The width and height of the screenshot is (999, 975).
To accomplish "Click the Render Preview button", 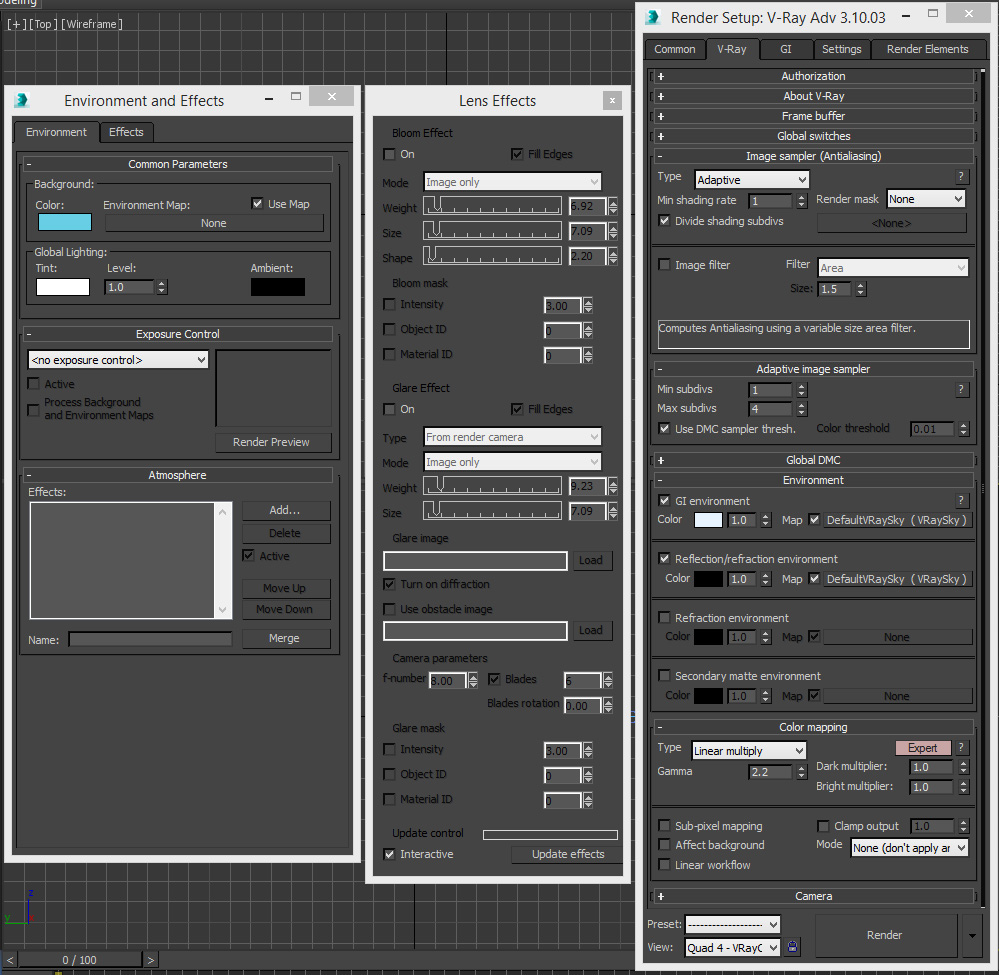I will tap(271, 442).
